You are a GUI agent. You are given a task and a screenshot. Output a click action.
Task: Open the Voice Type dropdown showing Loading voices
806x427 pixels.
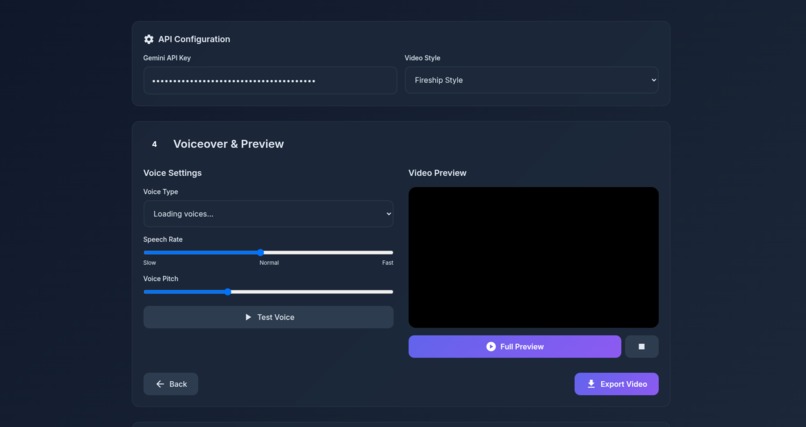(x=268, y=214)
